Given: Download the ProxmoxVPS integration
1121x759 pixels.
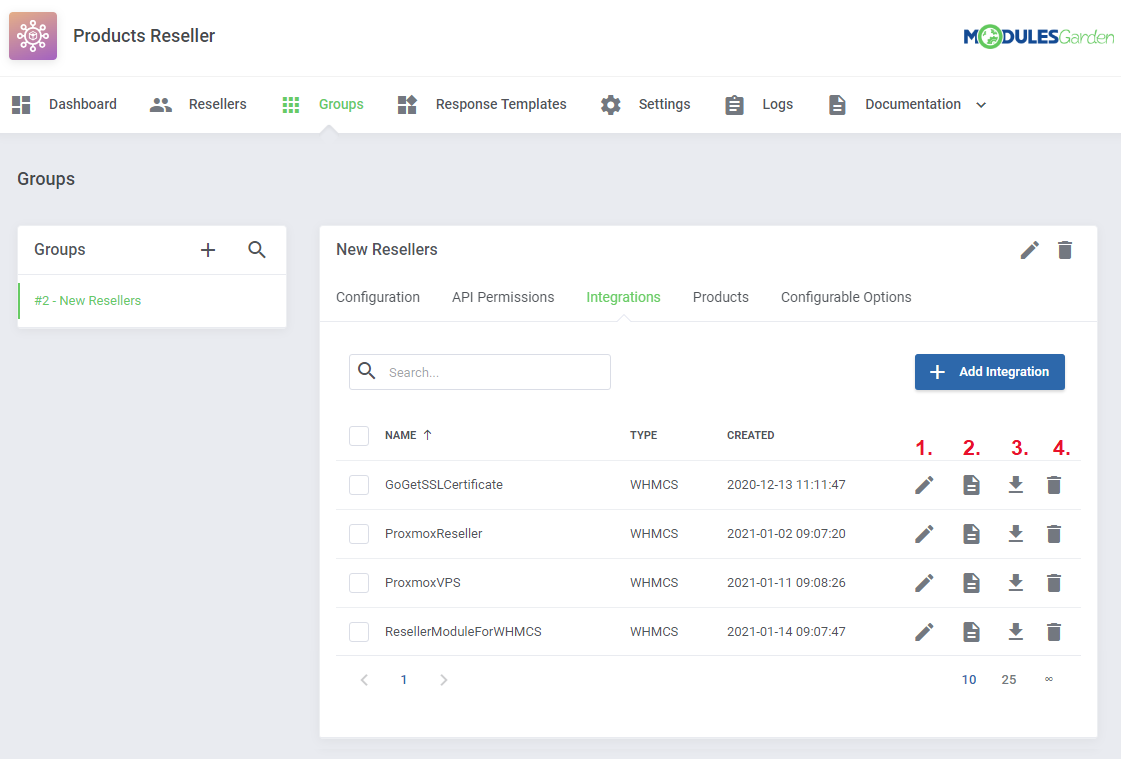Looking at the screenshot, I should [1016, 583].
